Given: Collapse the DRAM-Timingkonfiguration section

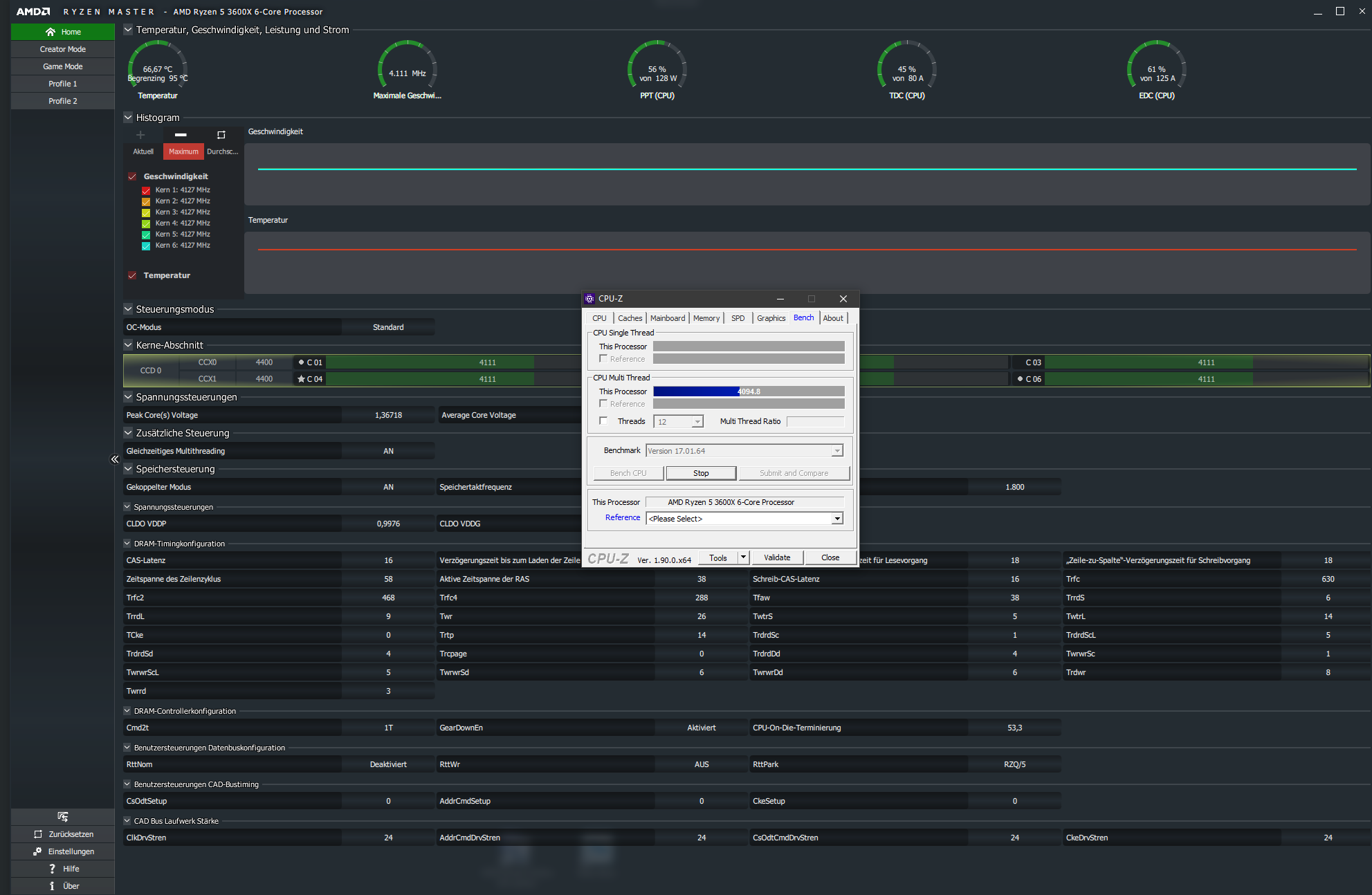Looking at the screenshot, I should (x=127, y=544).
